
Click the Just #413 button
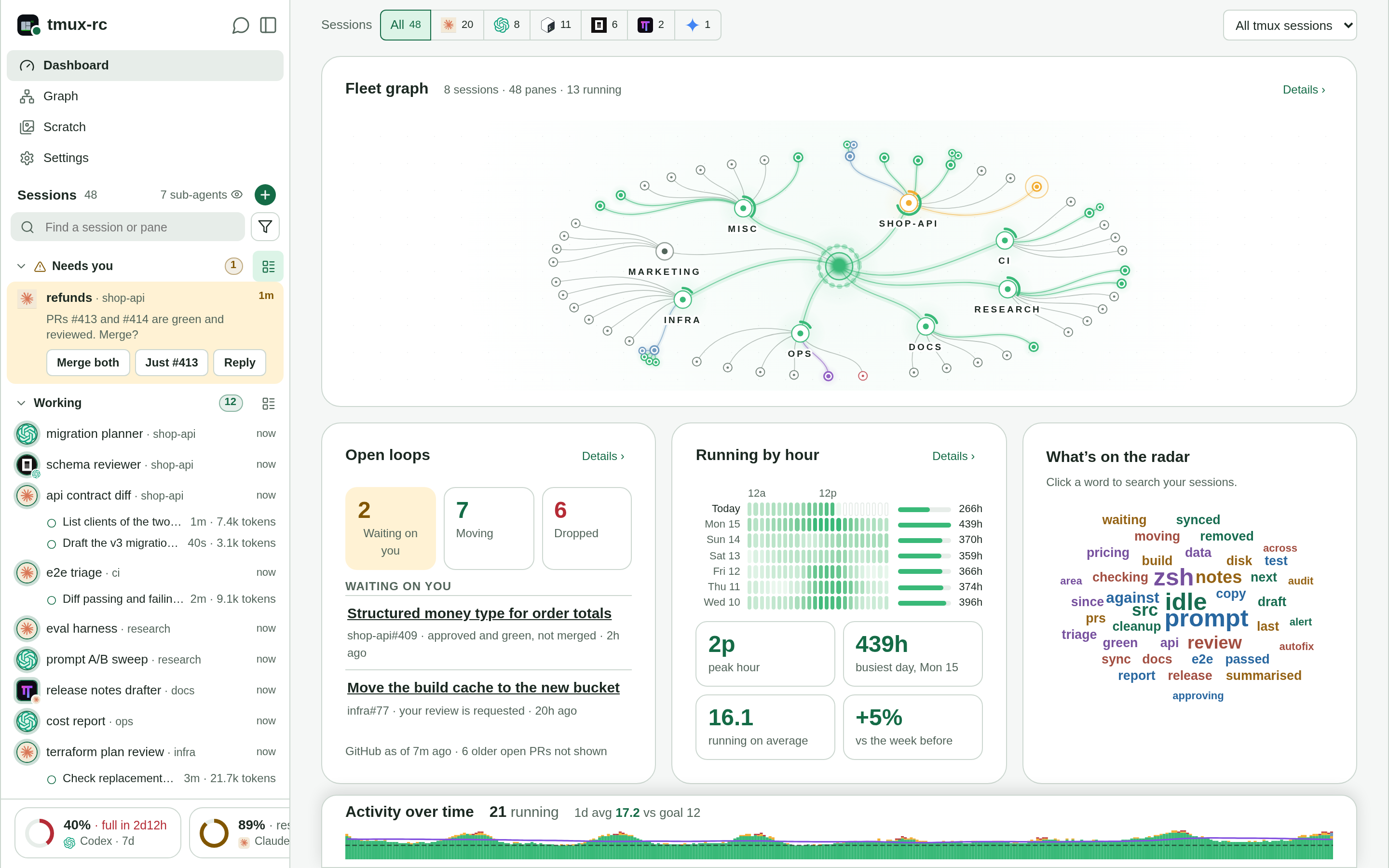coord(172,363)
